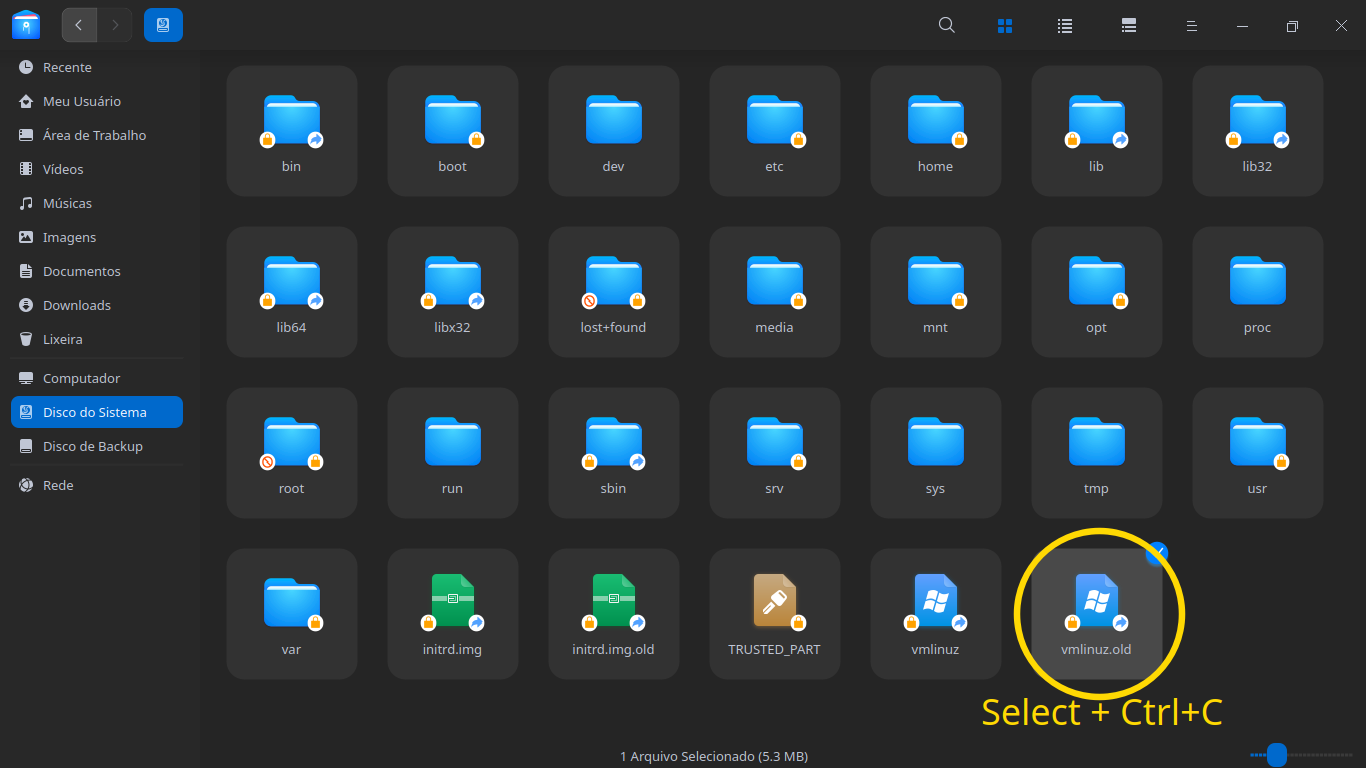Image resolution: width=1366 pixels, height=768 pixels.
Task: Adjust the icon size slider
Action: tap(1278, 755)
